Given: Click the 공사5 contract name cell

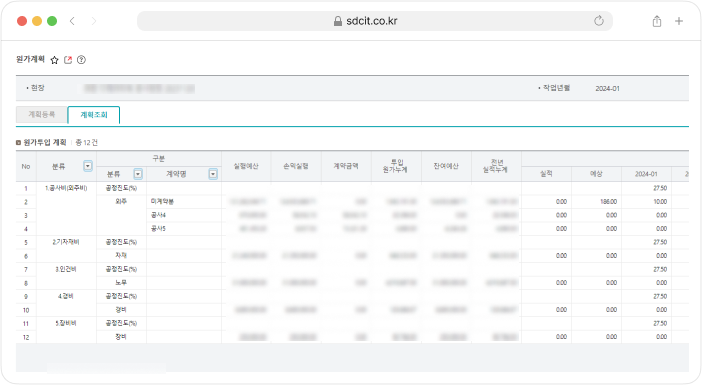Looking at the screenshot, I should pos(184,229).
